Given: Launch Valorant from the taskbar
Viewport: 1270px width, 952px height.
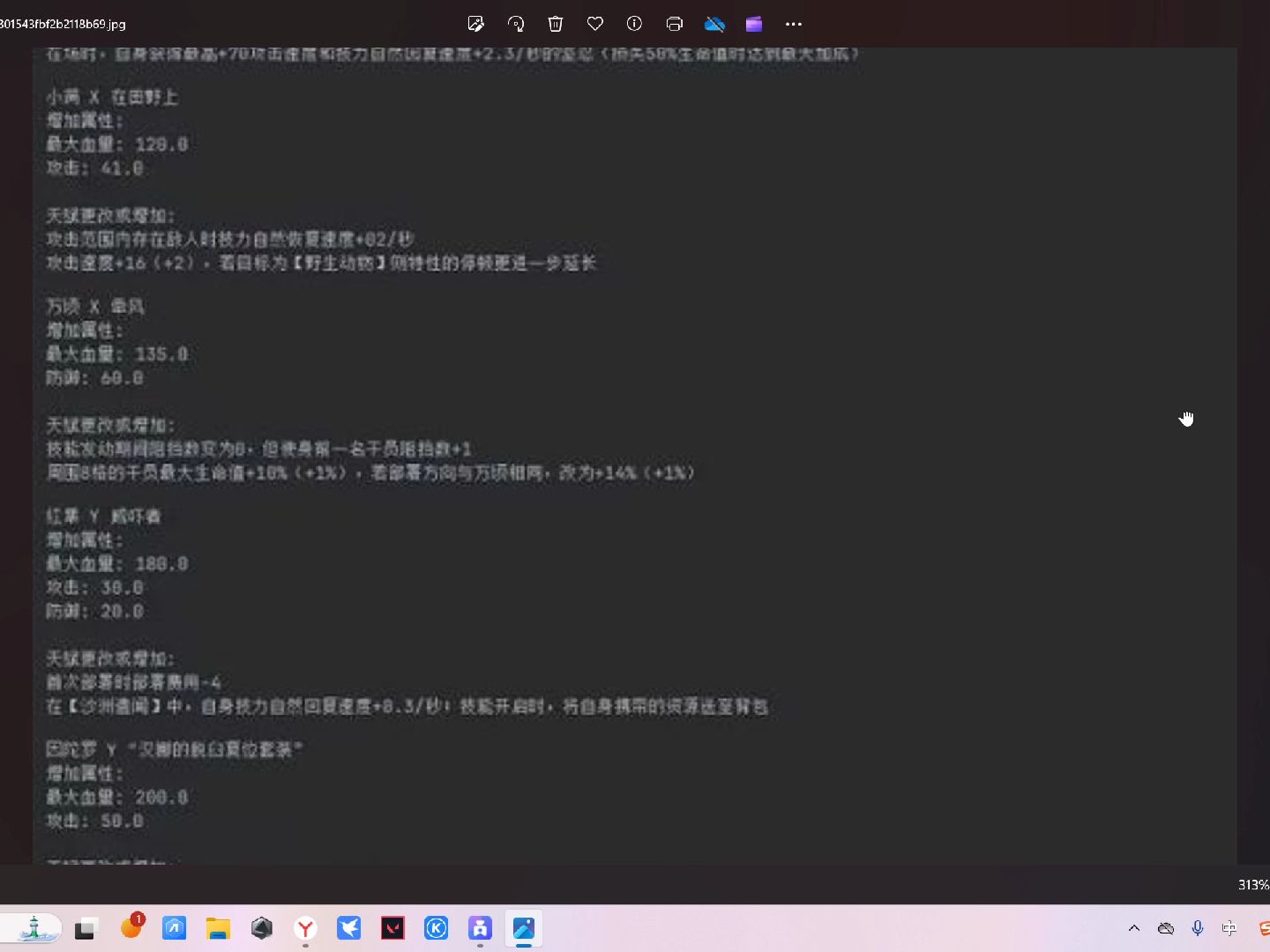Looking at the screenshot, I should point(392,928).
